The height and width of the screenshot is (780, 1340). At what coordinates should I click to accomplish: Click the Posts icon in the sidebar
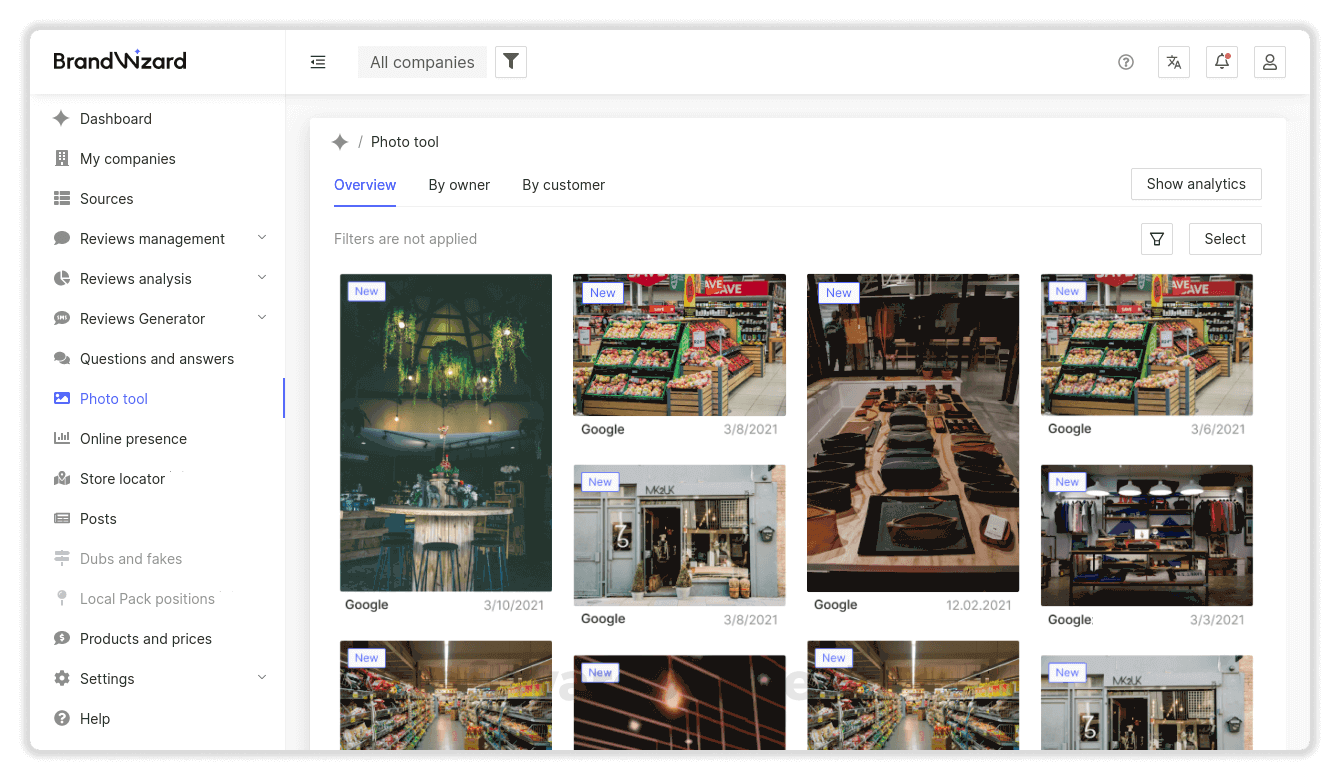(62, 518)
